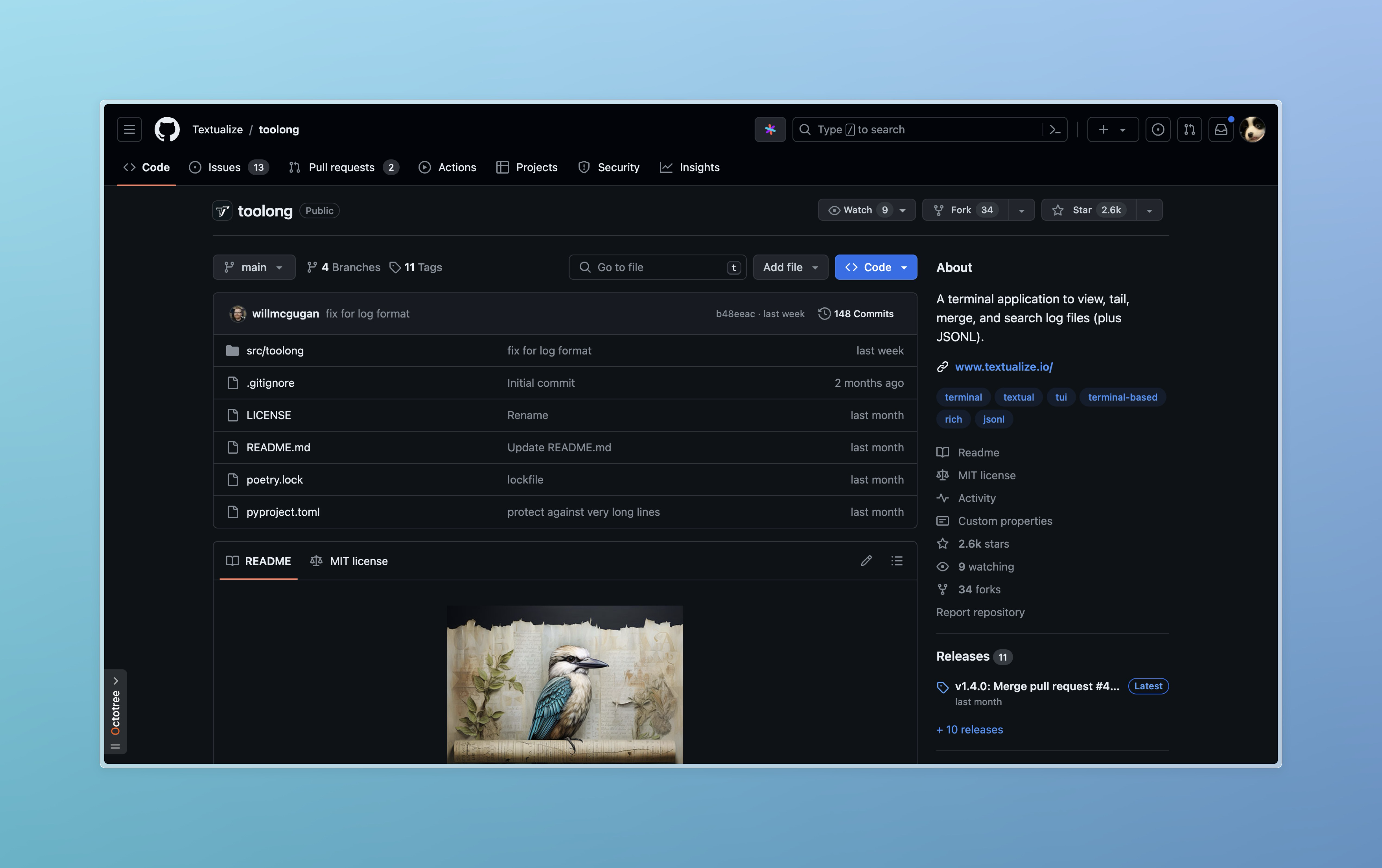Click the history clock icon by 148 Commits
The width and height of the screenshot is (1382, 868).
point(824,314)
